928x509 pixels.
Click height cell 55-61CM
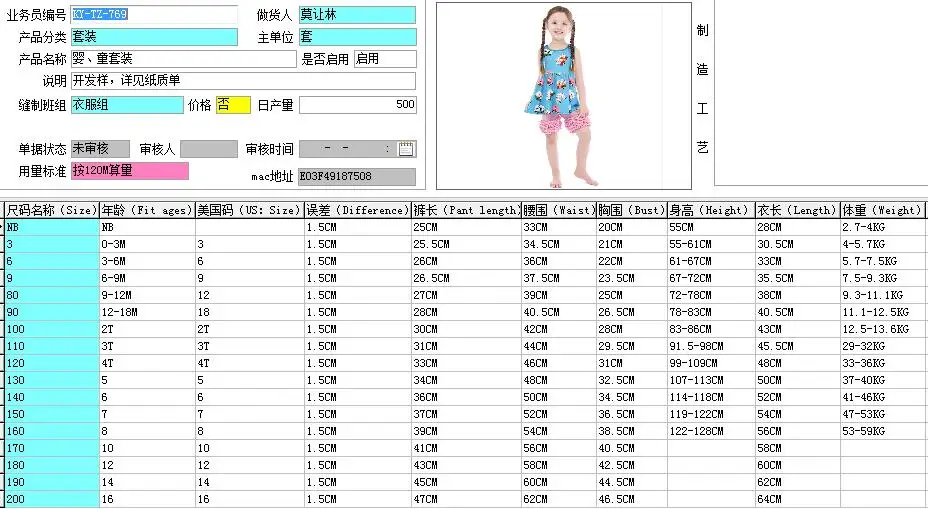711,244
